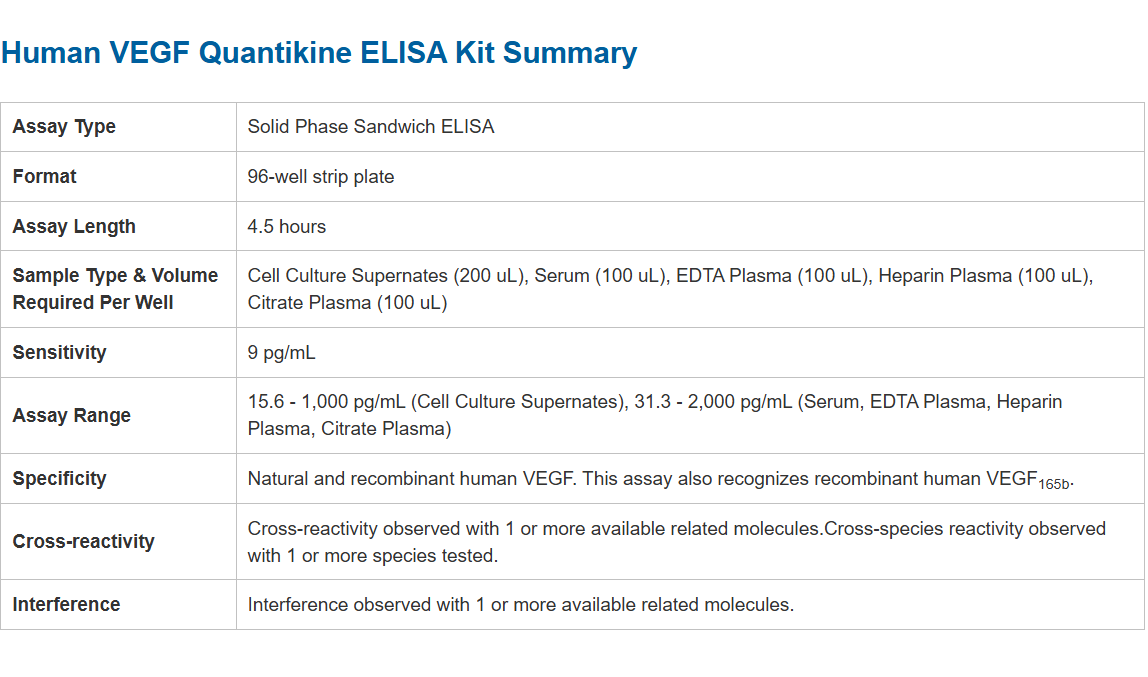The width and height of the screenshot is (1148, 677).
Task: Select the Assay Type row label
Action: pos(64,127)
